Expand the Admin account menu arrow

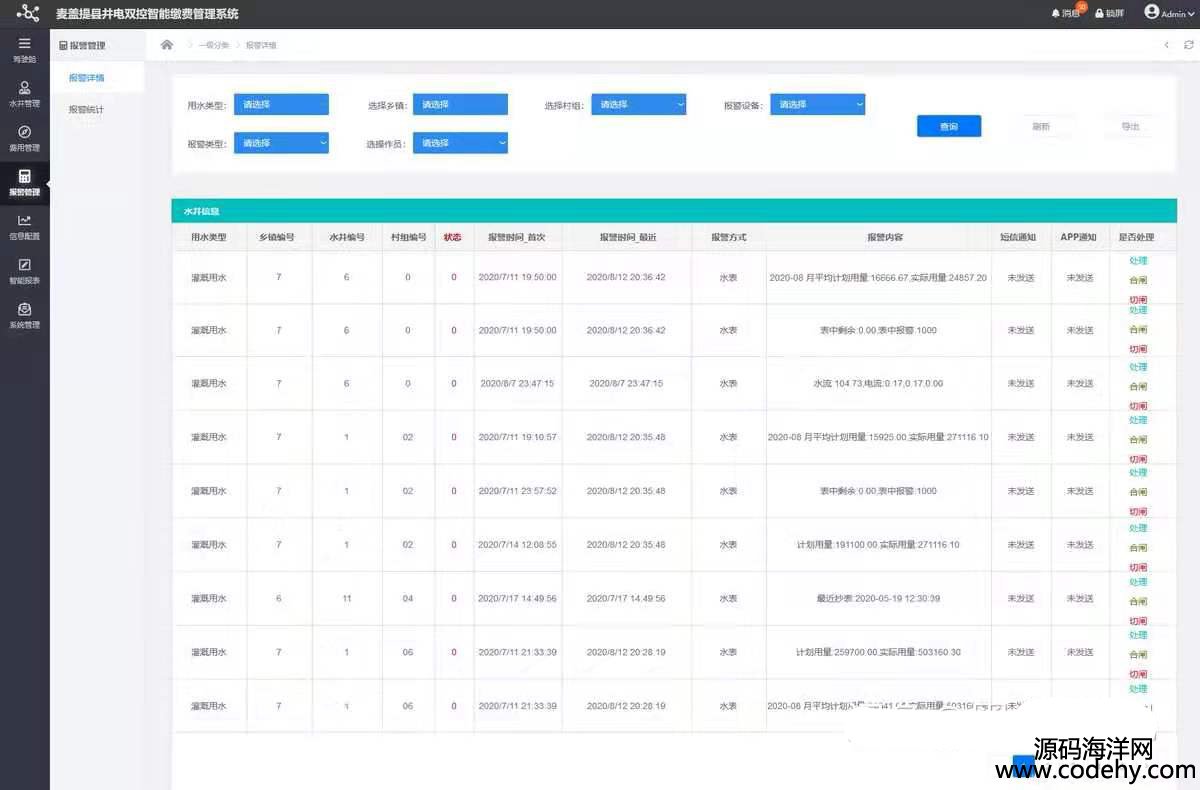(1190, 14)
